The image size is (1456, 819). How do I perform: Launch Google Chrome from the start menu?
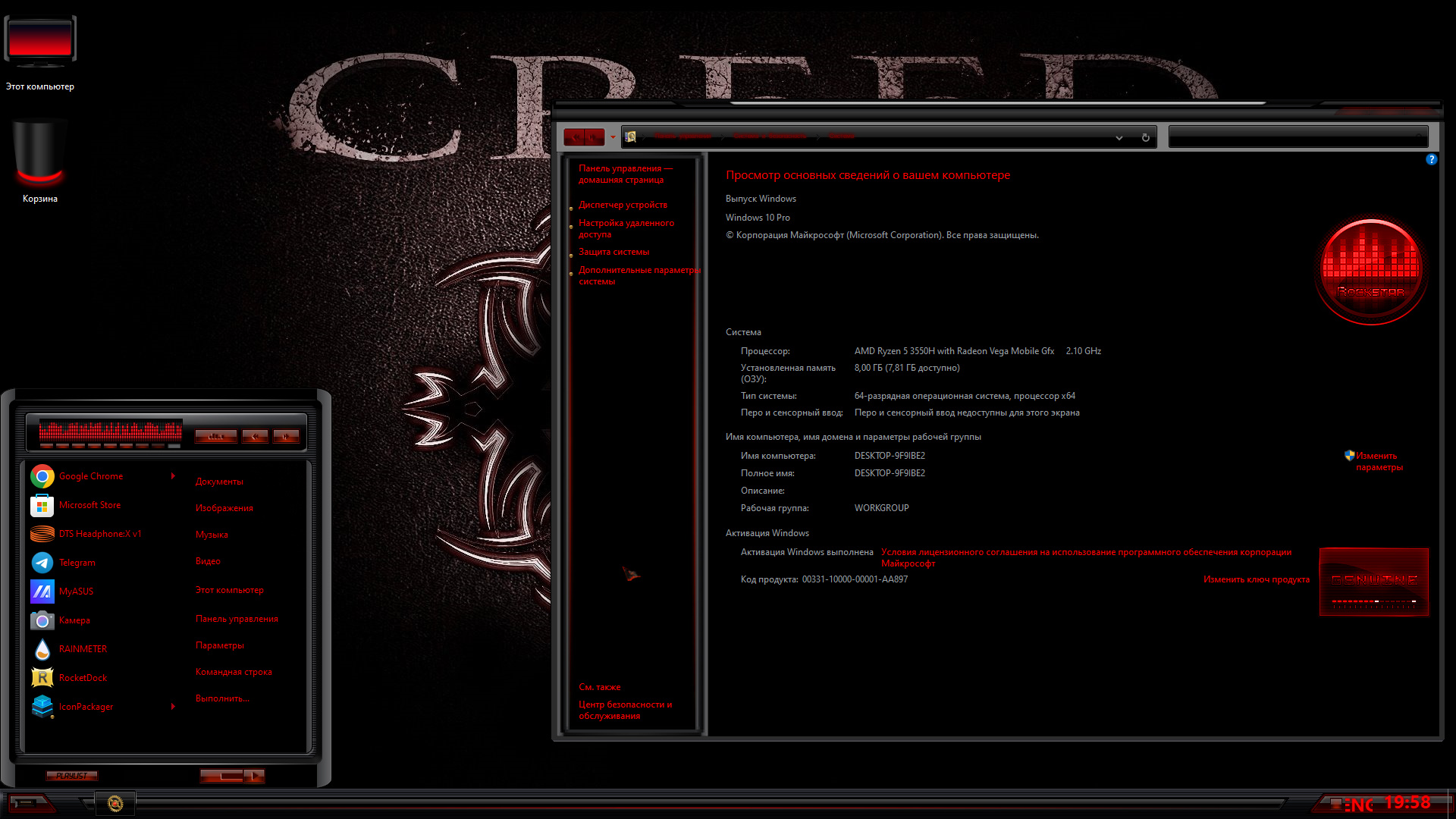pyautogui.click(x=91, y=476)
